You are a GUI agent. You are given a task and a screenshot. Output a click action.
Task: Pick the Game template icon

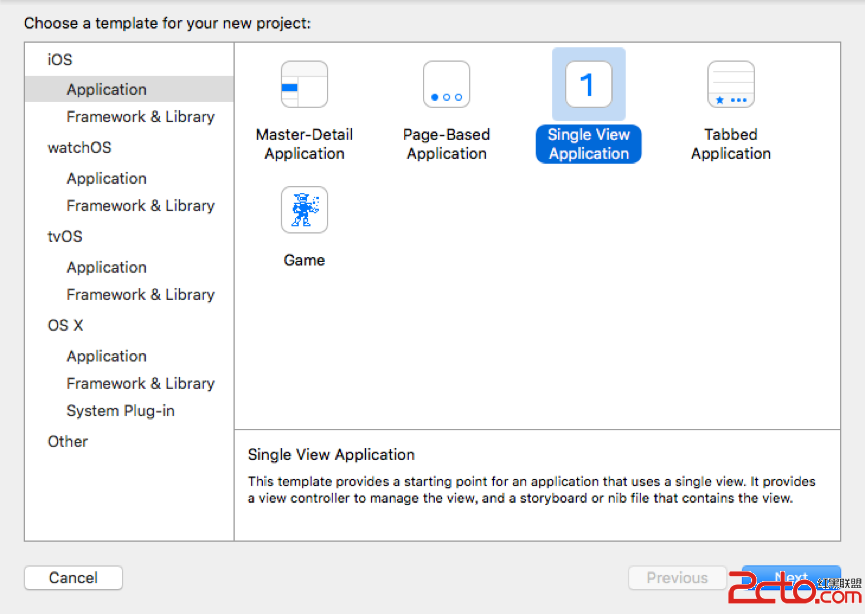[304, 210]
